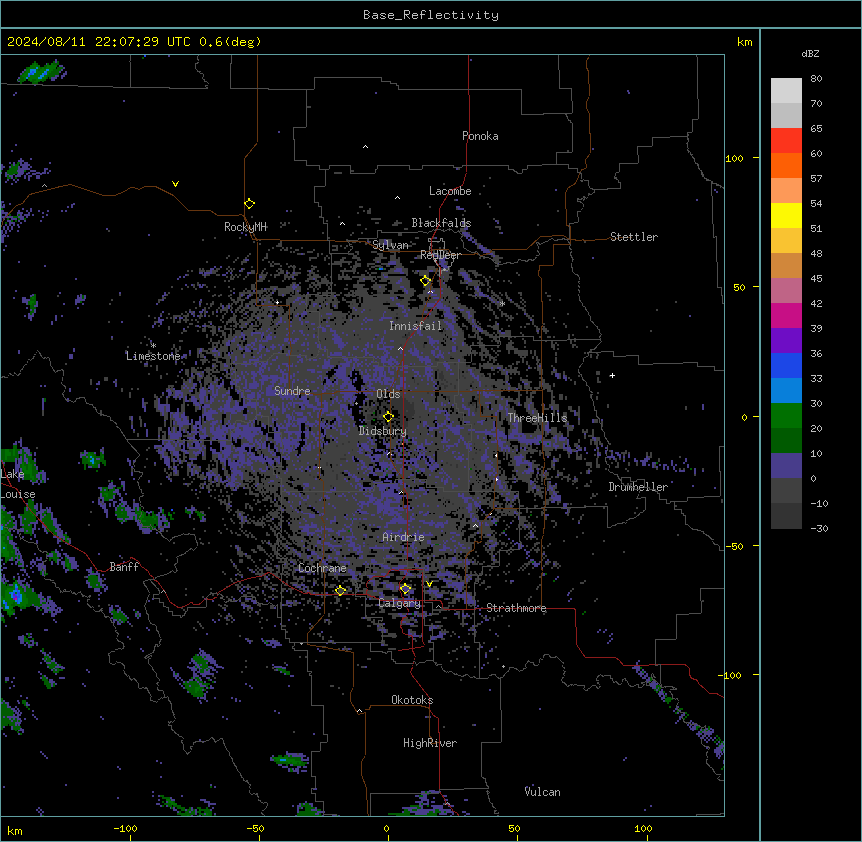Click the HighRiver label

click(430, 743)
